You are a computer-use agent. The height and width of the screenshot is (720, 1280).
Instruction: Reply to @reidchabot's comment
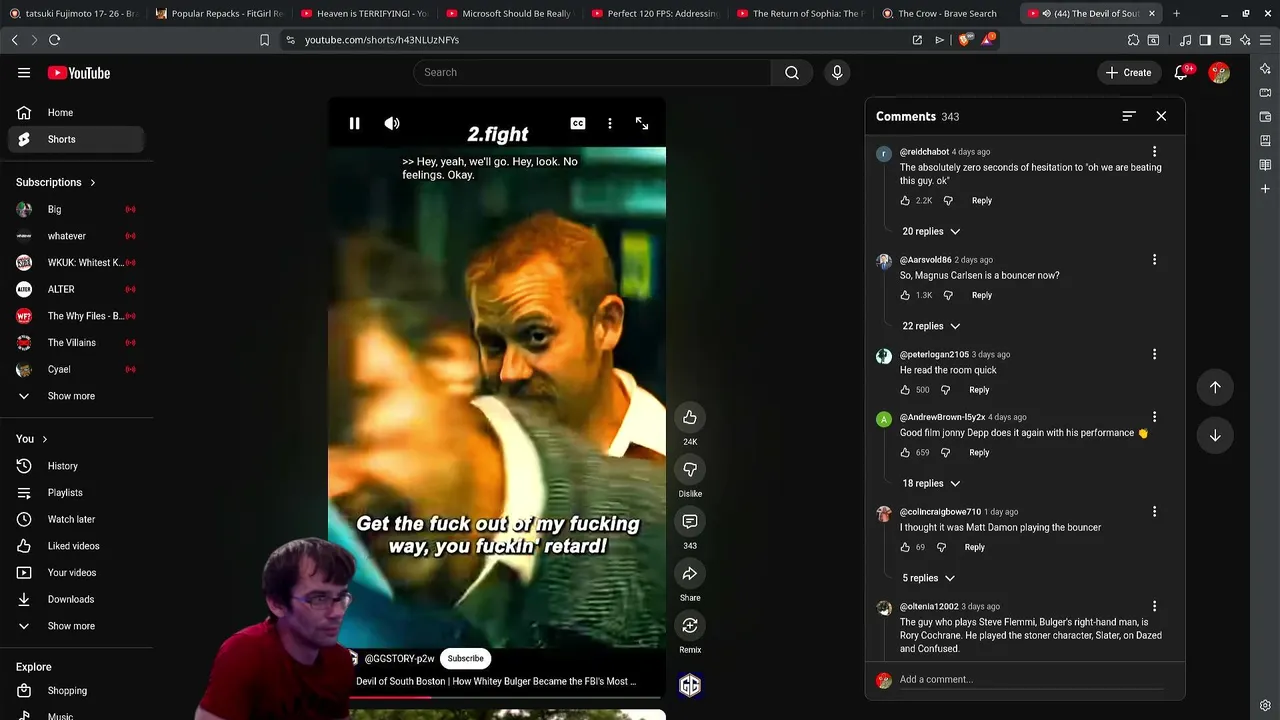coord(982,200)
